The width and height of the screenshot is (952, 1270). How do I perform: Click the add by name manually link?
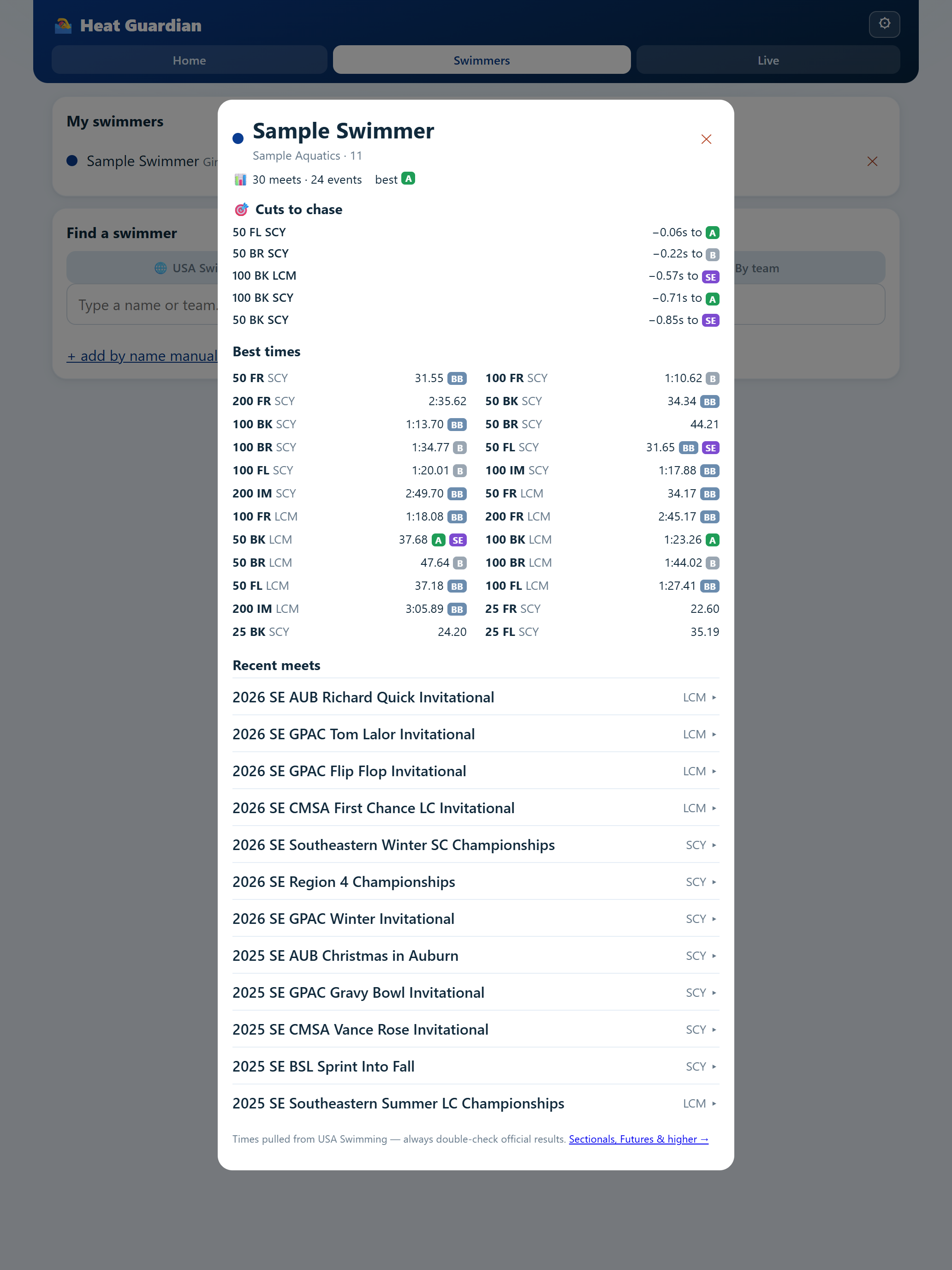143,355
